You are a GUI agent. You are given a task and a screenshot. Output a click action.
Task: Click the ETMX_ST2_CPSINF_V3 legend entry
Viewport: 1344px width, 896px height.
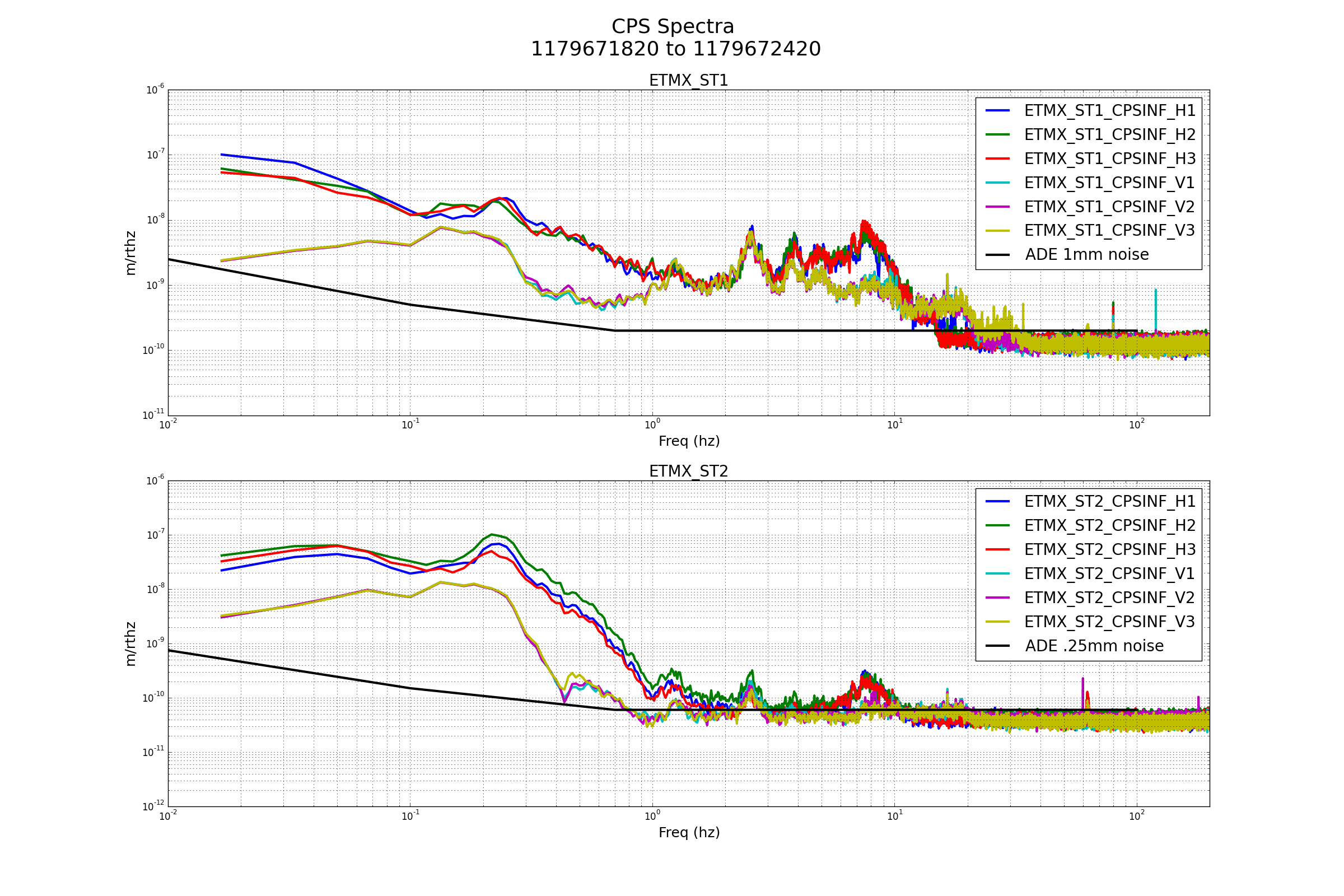point(1109,622)
